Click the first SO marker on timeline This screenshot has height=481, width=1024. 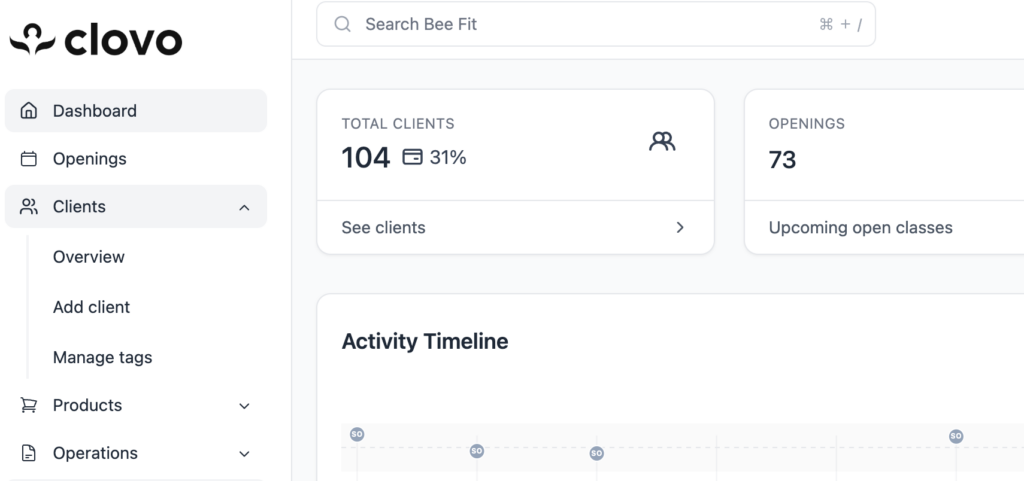coord(357,434)
